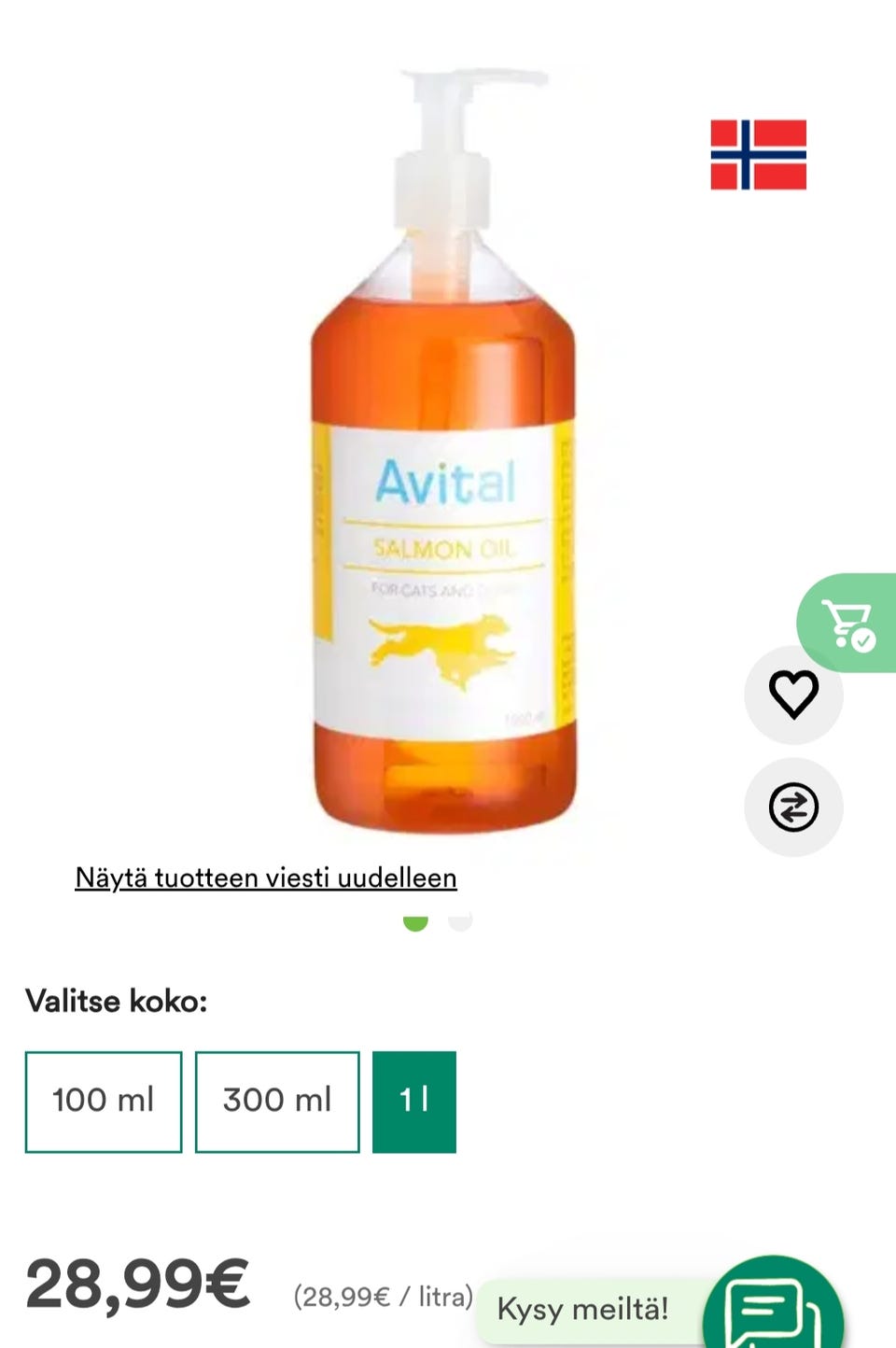The image size is (896, 1348).
Task: Select the 300 ml size option
Action: 277,1102
